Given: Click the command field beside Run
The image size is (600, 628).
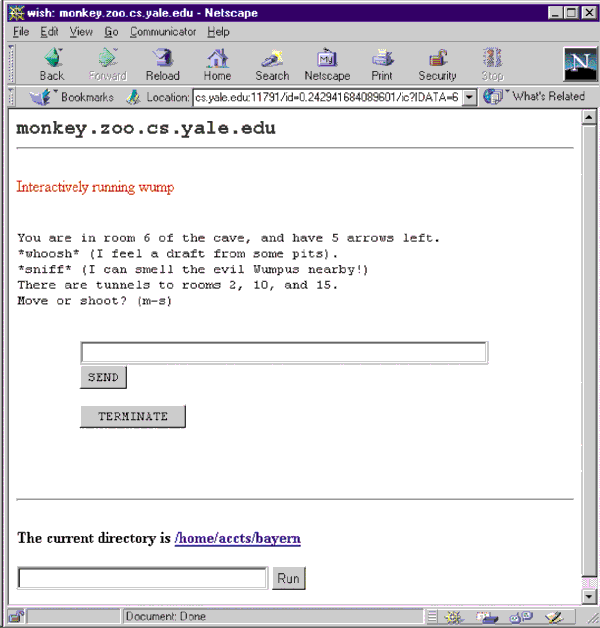Looking at the screenshot, I should (143, 578).
